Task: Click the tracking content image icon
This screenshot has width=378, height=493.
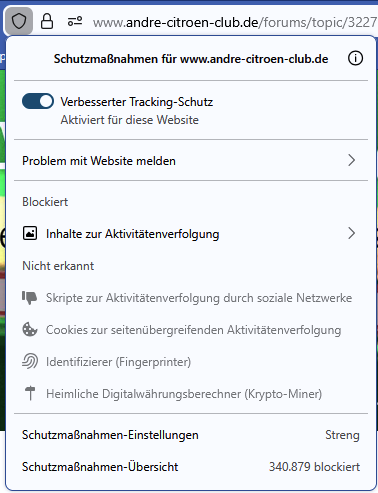Action: click(x=30, y=233)
